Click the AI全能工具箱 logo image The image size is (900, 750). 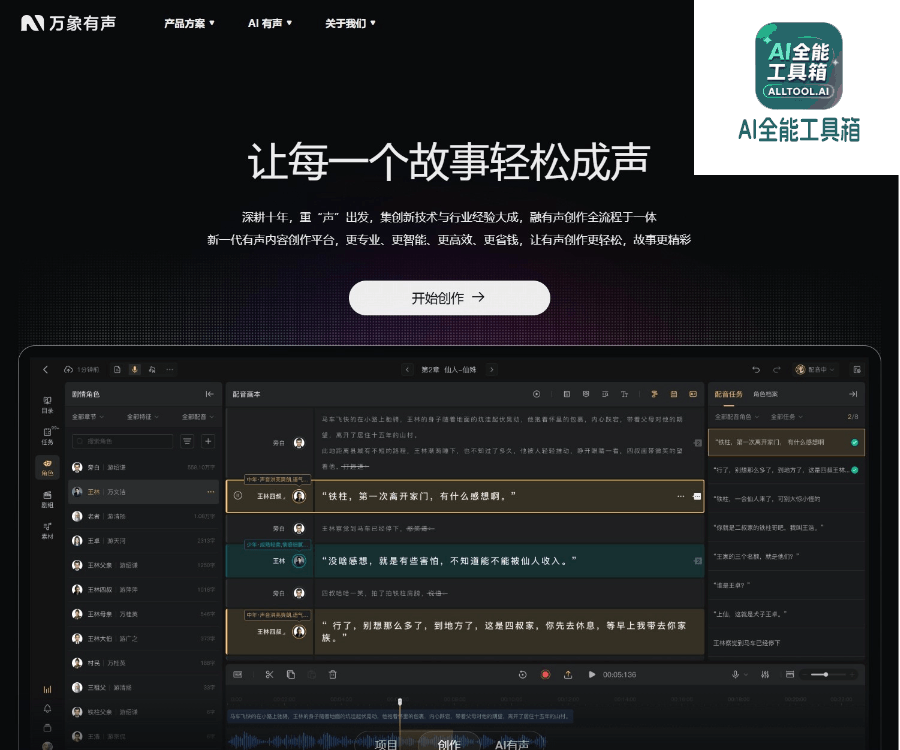click(x=798, y=65)
